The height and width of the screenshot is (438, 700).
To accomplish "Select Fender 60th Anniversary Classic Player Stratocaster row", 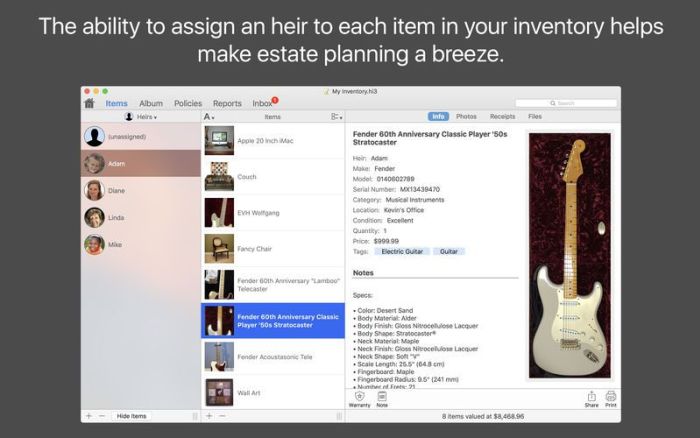I will tap(273, 321).
